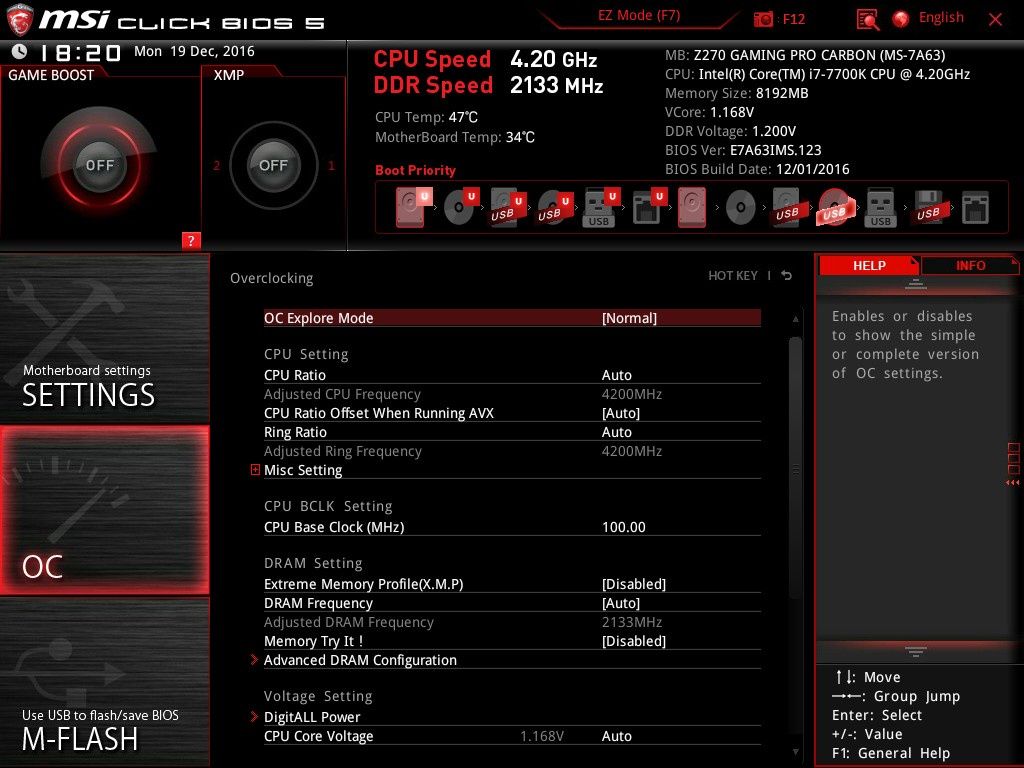This screenshot has height=768, width=1024.
Task: Click the scrollbar up arrow
Action: [795, 319]
